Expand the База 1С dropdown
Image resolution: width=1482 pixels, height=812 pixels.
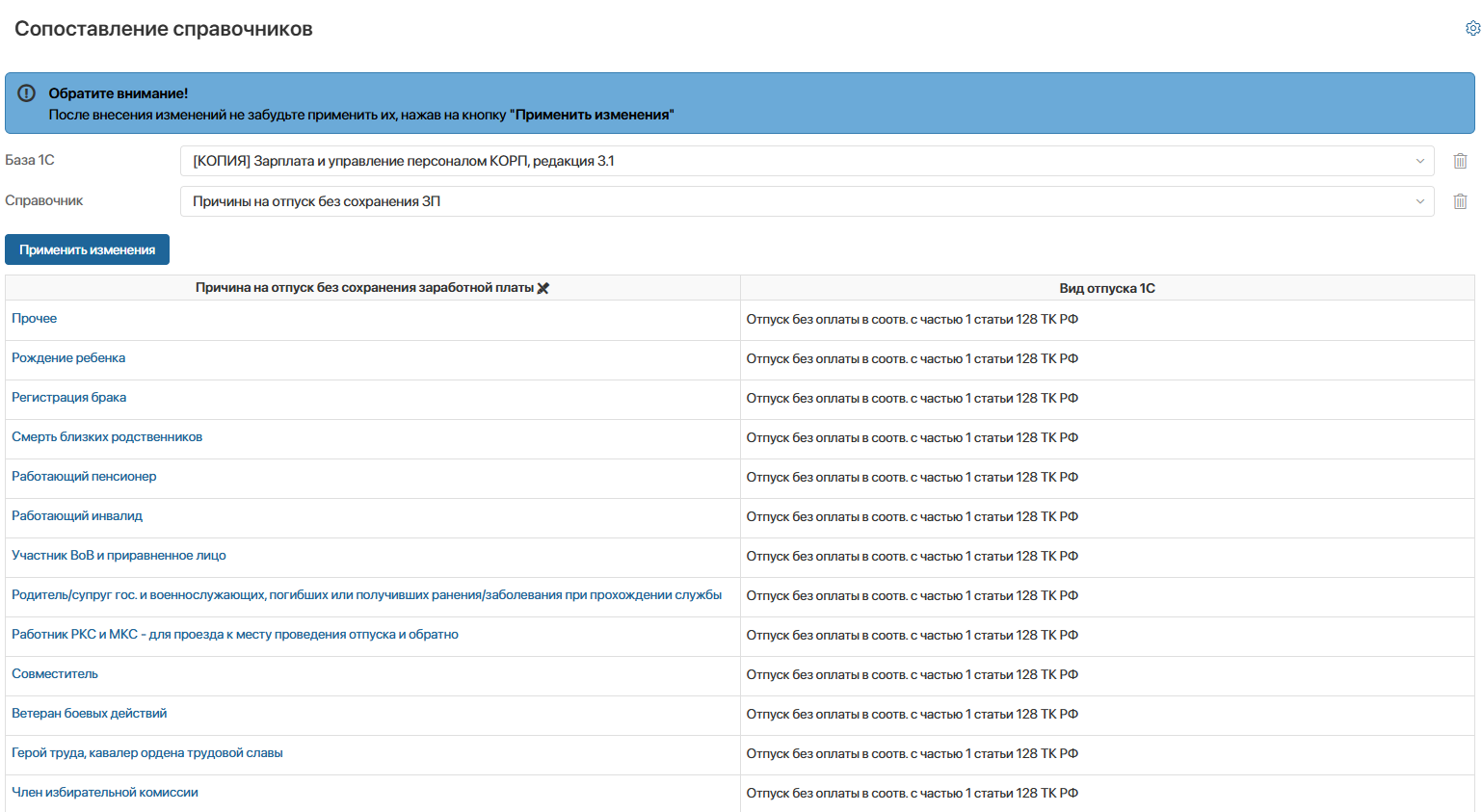(x=1418, y=161)
